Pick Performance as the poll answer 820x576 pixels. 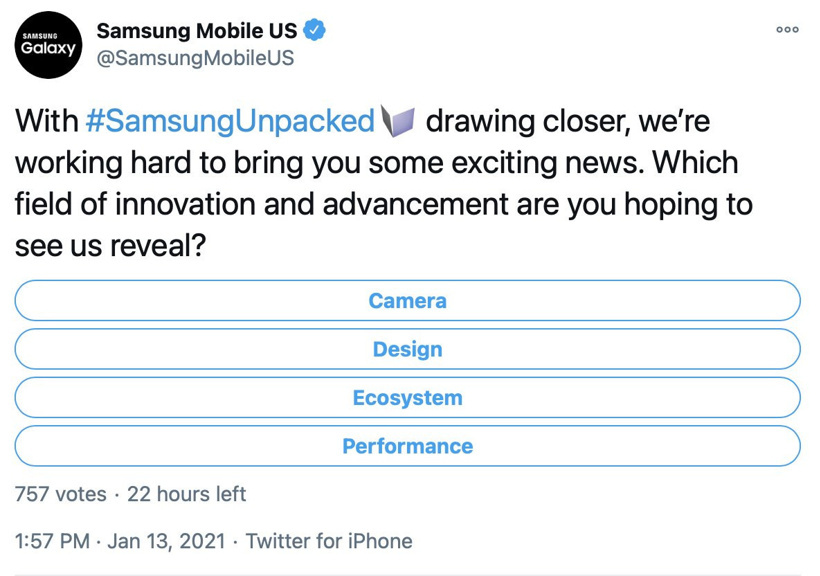pyautogui.click(x=408, y=446)
